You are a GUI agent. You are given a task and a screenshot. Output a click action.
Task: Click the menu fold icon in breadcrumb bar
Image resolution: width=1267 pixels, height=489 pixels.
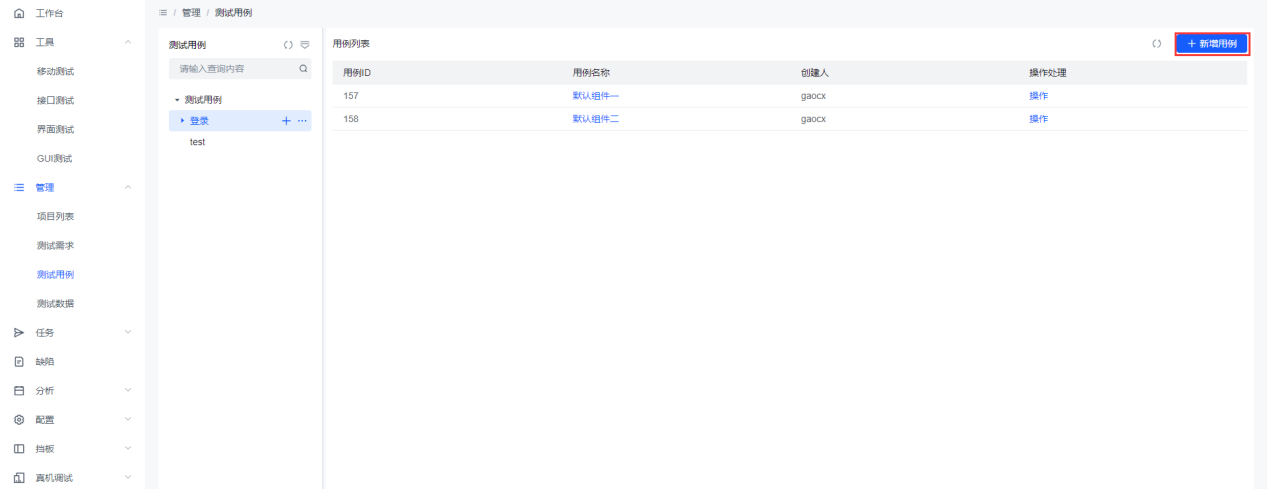(x=163, y=12)
